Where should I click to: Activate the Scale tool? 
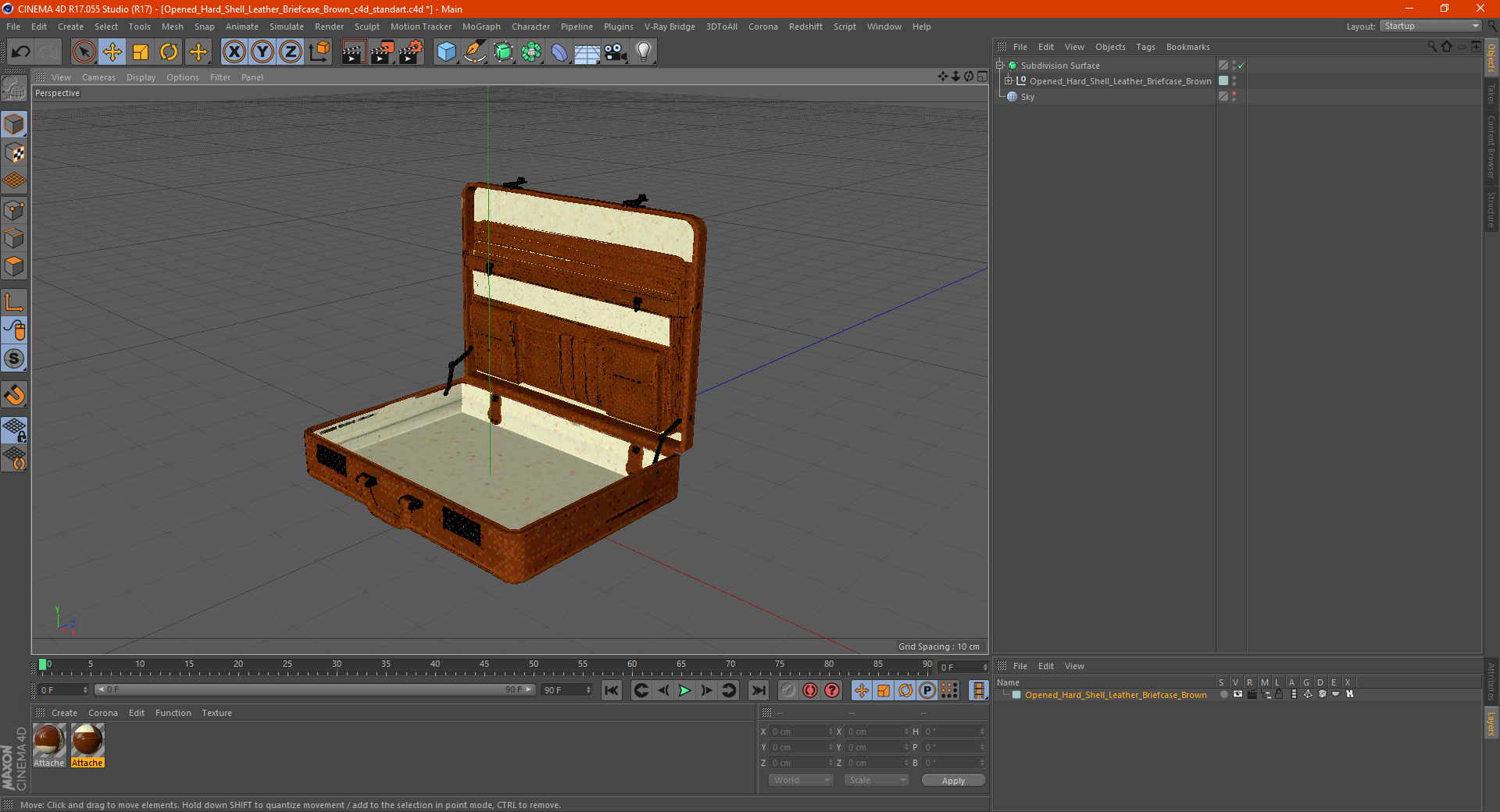click(141, 52)
